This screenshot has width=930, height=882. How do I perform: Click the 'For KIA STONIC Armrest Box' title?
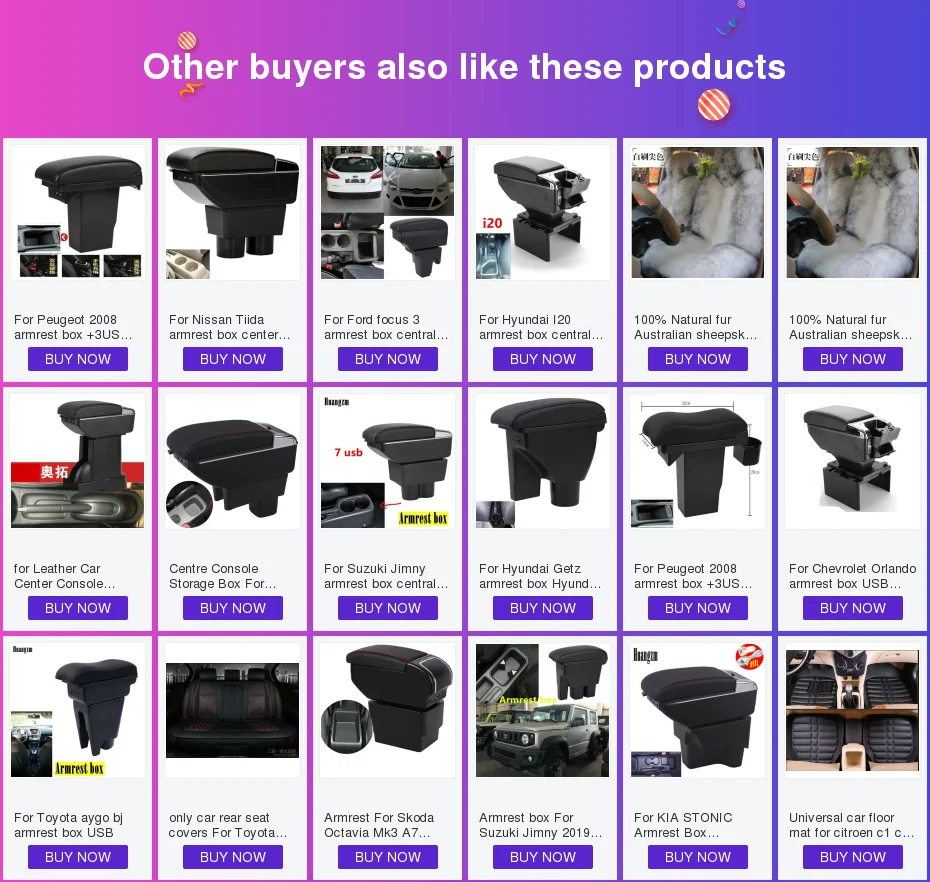683,825
